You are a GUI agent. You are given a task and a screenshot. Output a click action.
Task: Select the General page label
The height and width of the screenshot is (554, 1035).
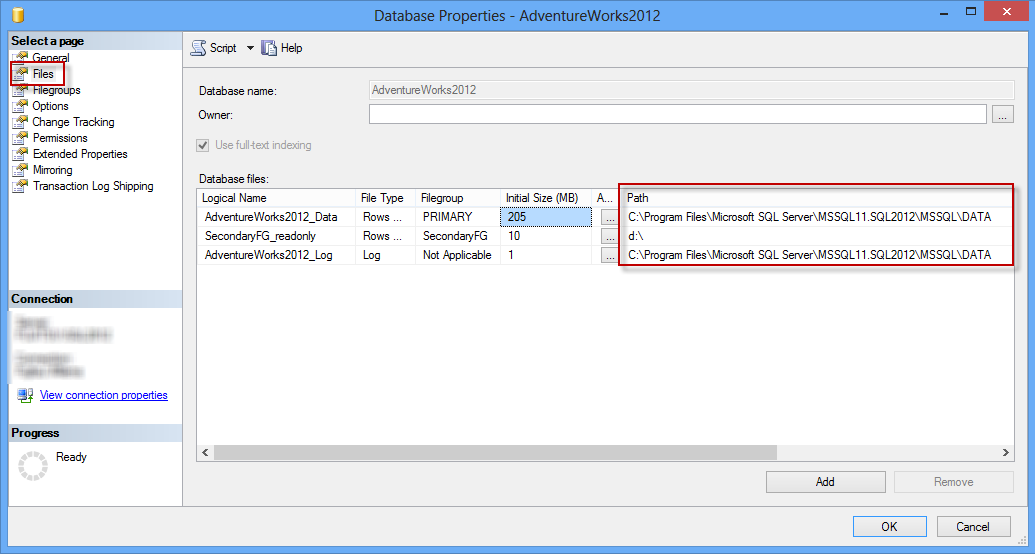pyautogui.click(x=51, y=57)
